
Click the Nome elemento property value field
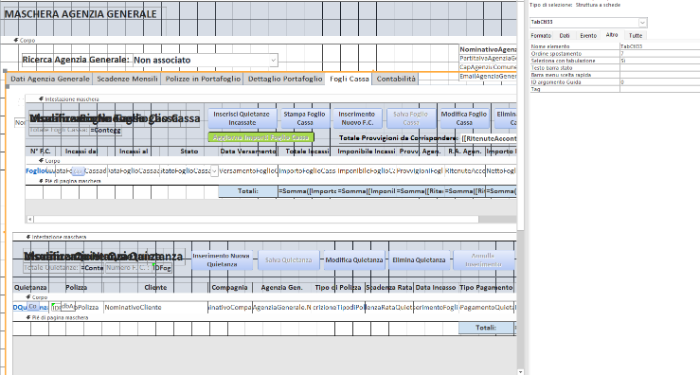[x=660, y=46]
